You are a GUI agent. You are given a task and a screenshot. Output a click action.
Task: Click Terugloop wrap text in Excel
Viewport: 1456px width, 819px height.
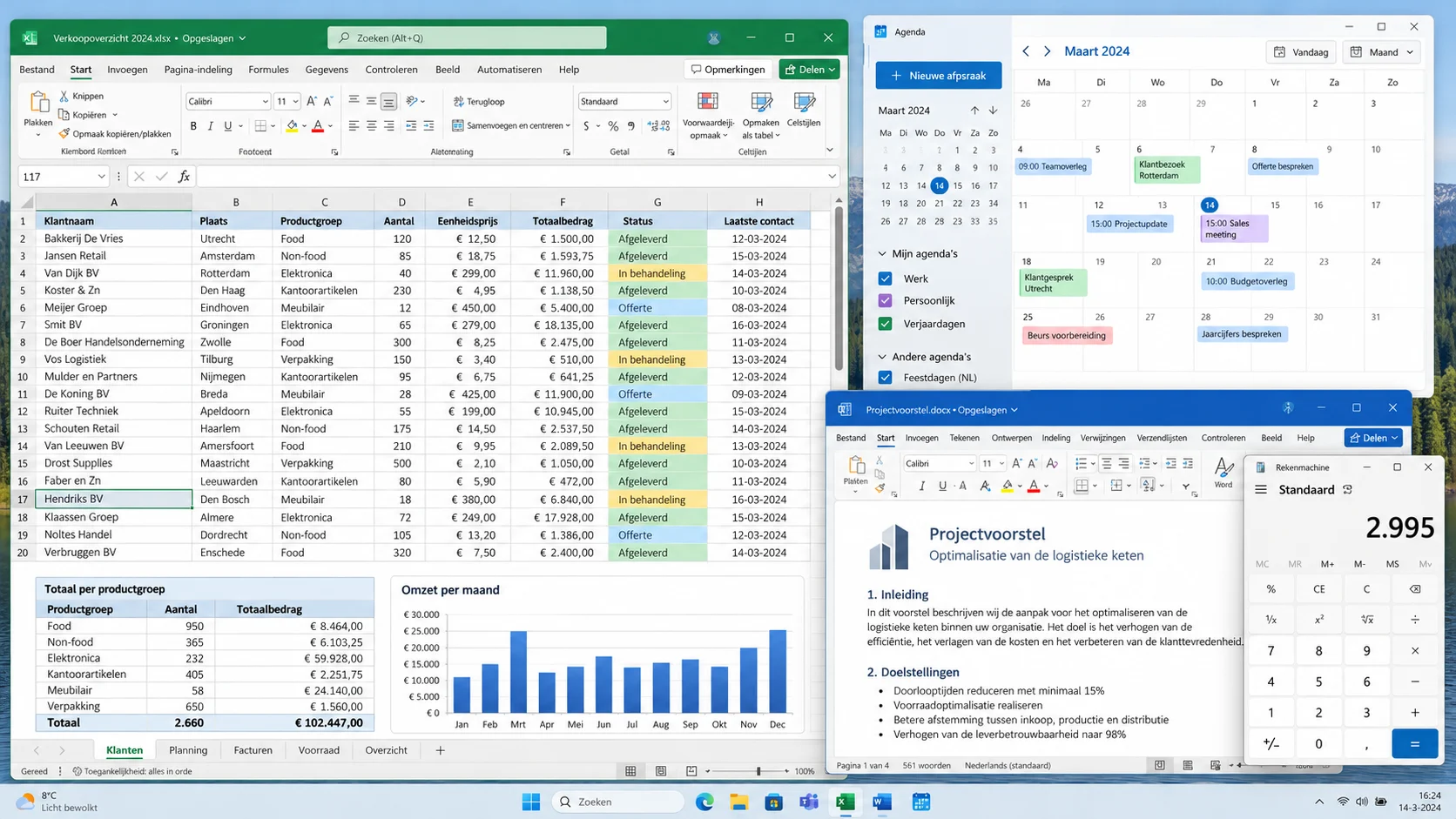[x=479, y=102]
